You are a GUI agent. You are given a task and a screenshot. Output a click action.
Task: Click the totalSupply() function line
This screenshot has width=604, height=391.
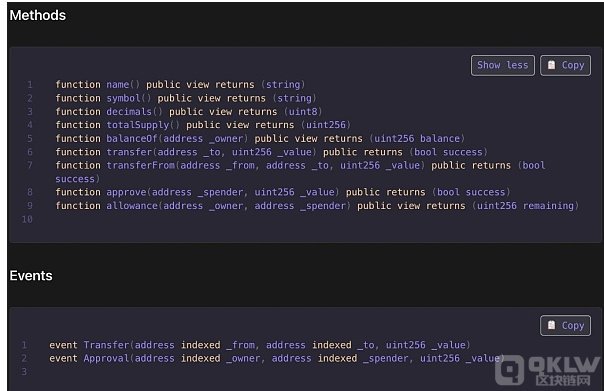[x=203, y=125]
